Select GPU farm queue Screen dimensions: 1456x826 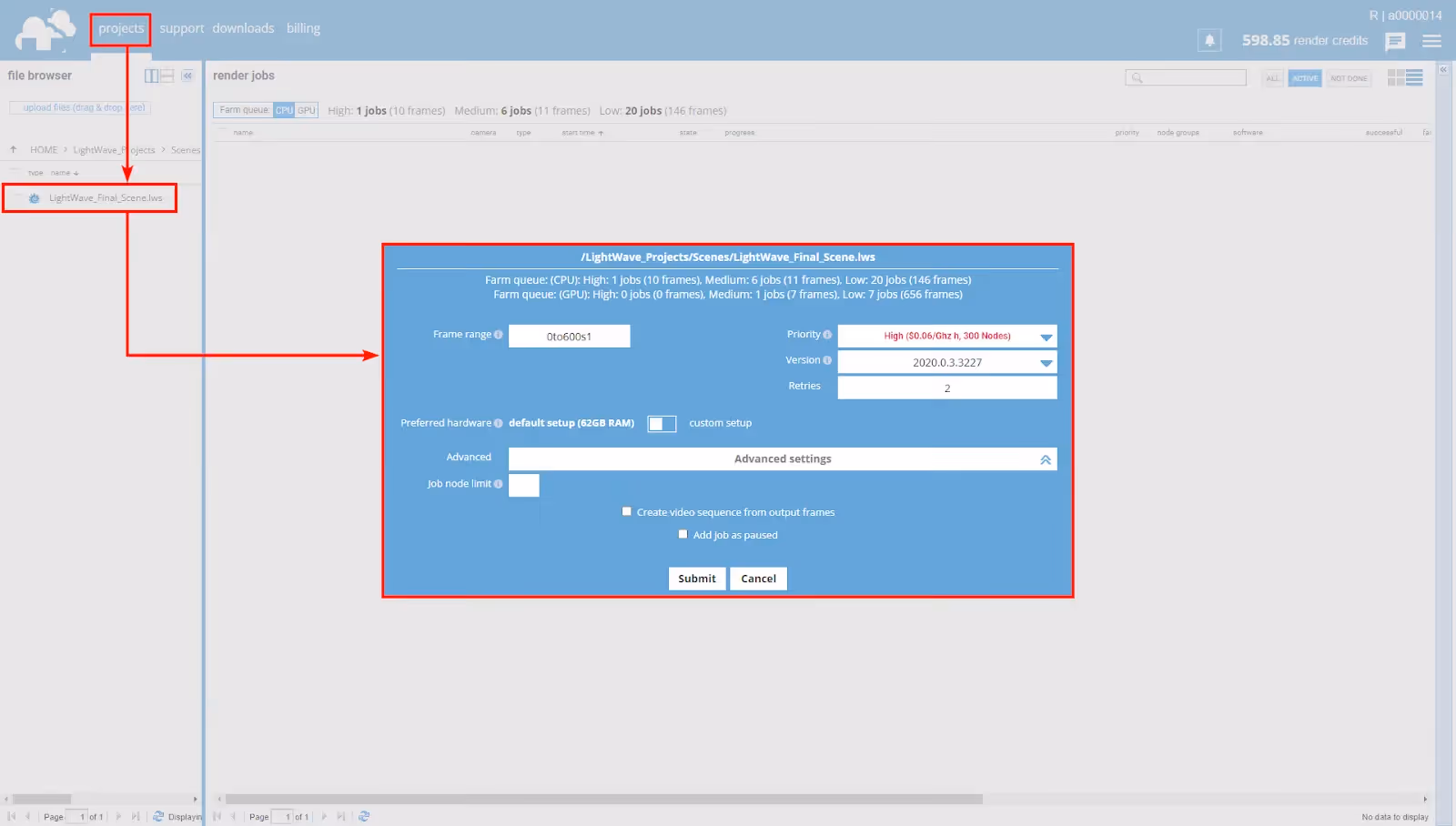[x=307, y=110]
